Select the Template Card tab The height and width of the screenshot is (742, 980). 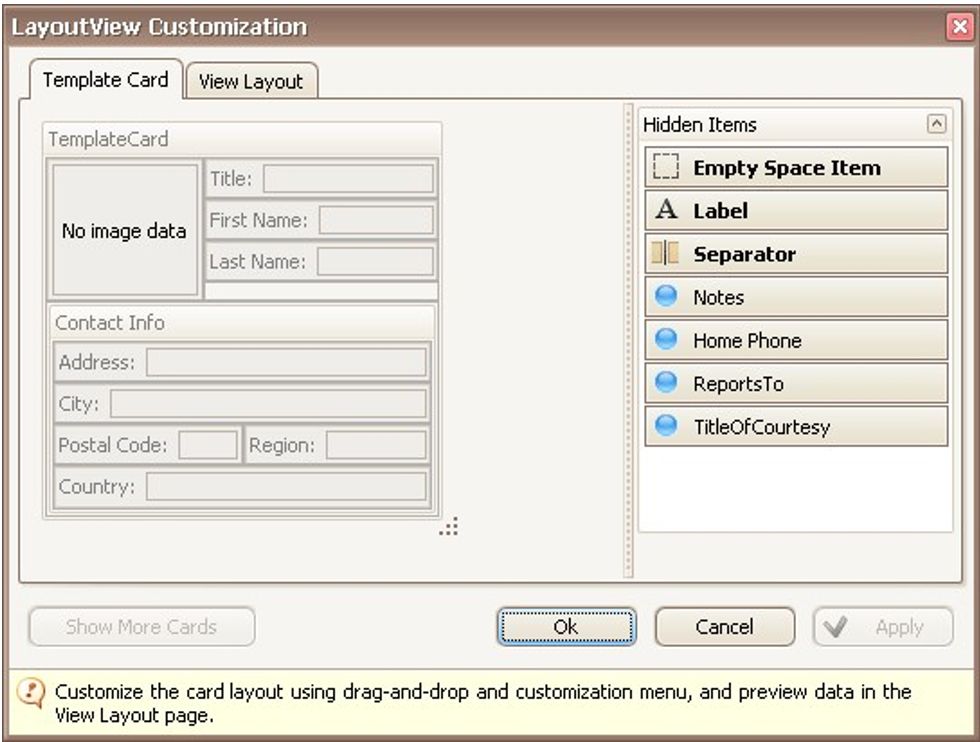pos(105,82)
